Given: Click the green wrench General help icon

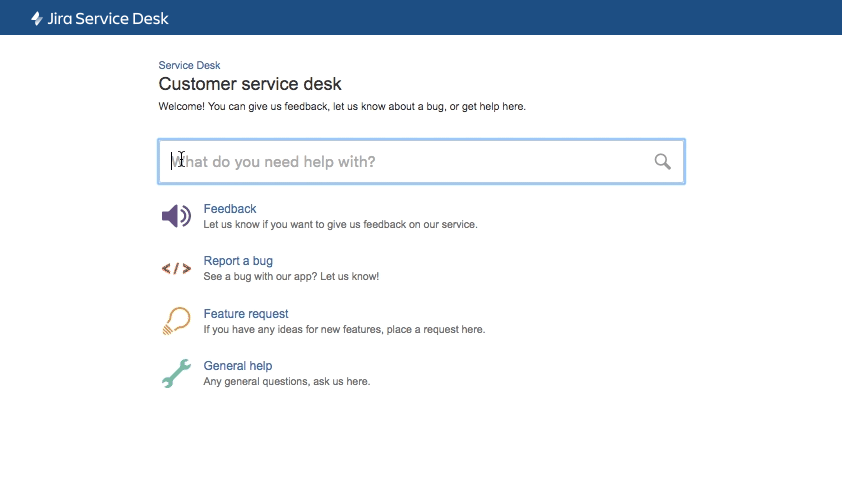Looking at the screenshot, I should [176, 373].
